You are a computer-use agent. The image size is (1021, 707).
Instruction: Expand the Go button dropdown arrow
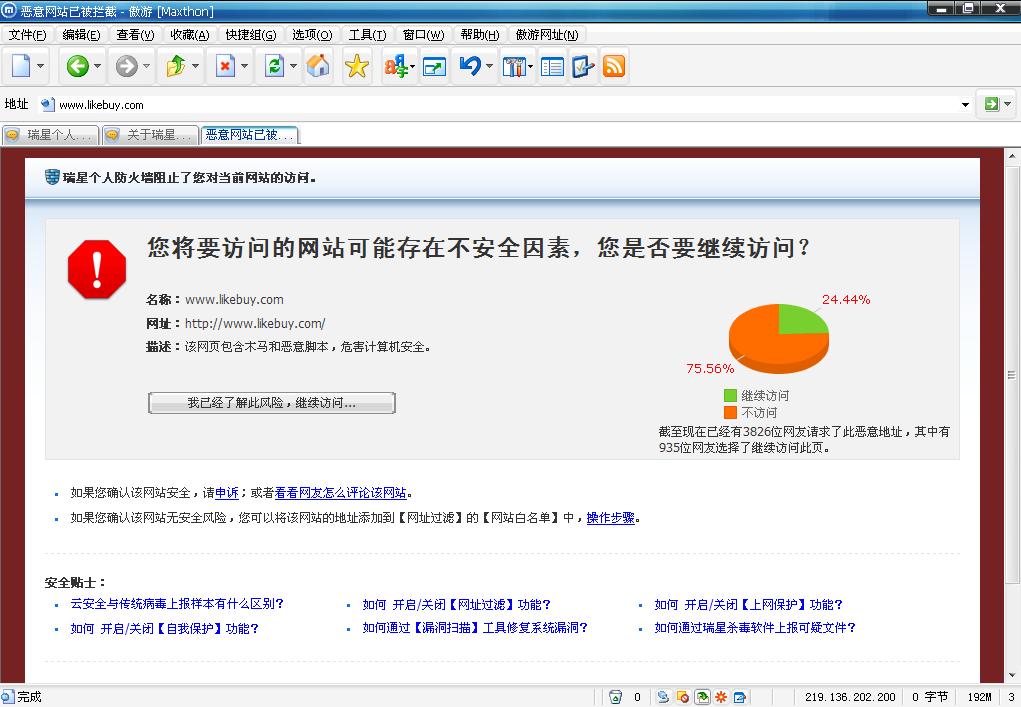pos(1007,104)
